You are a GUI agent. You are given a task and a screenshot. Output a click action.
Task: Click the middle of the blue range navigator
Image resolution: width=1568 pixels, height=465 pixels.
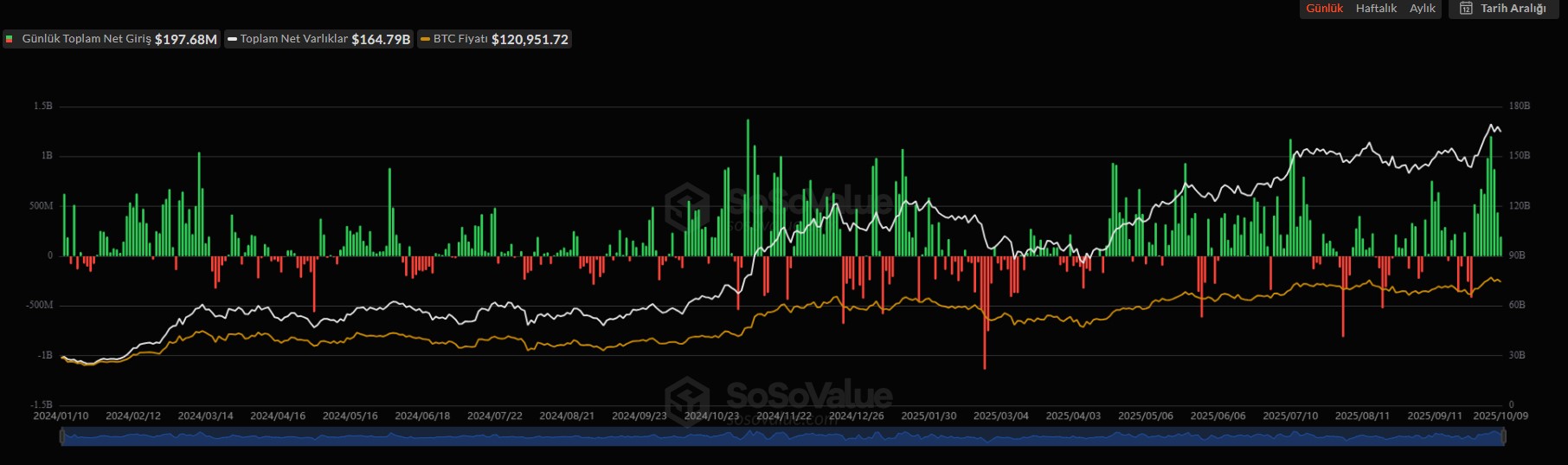click(782, 437)
